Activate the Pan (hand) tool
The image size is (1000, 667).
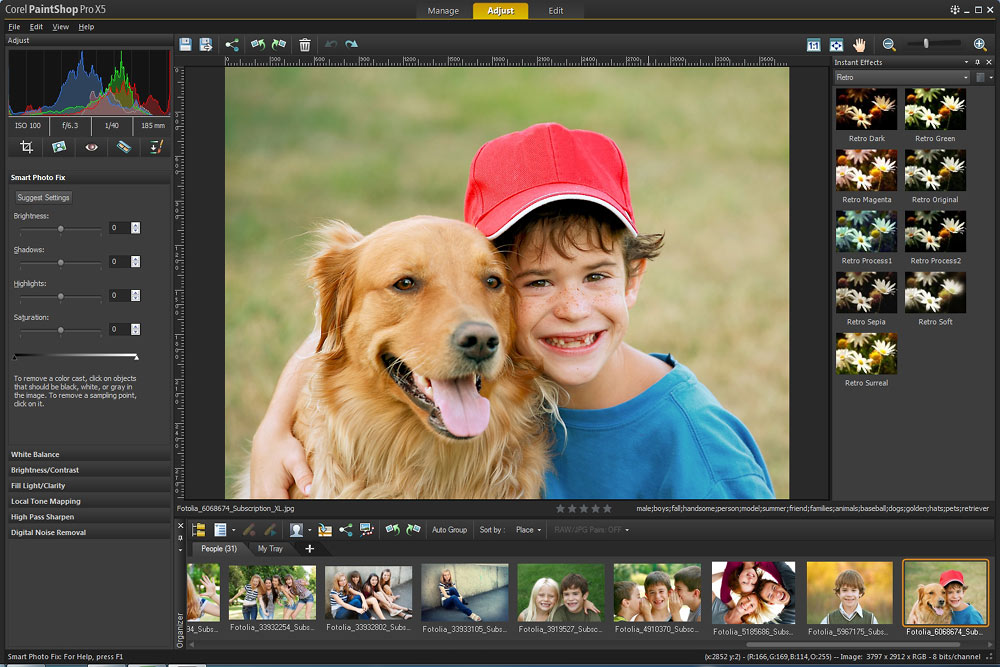tap(858, 44)
